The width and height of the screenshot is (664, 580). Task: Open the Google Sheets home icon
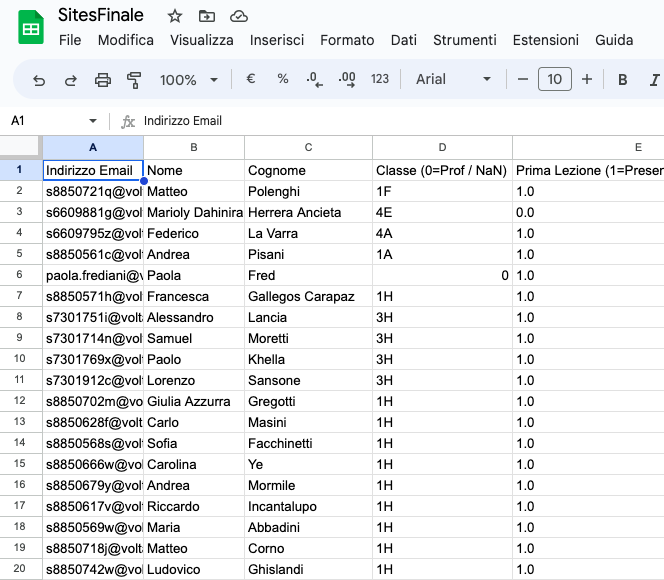31,28
